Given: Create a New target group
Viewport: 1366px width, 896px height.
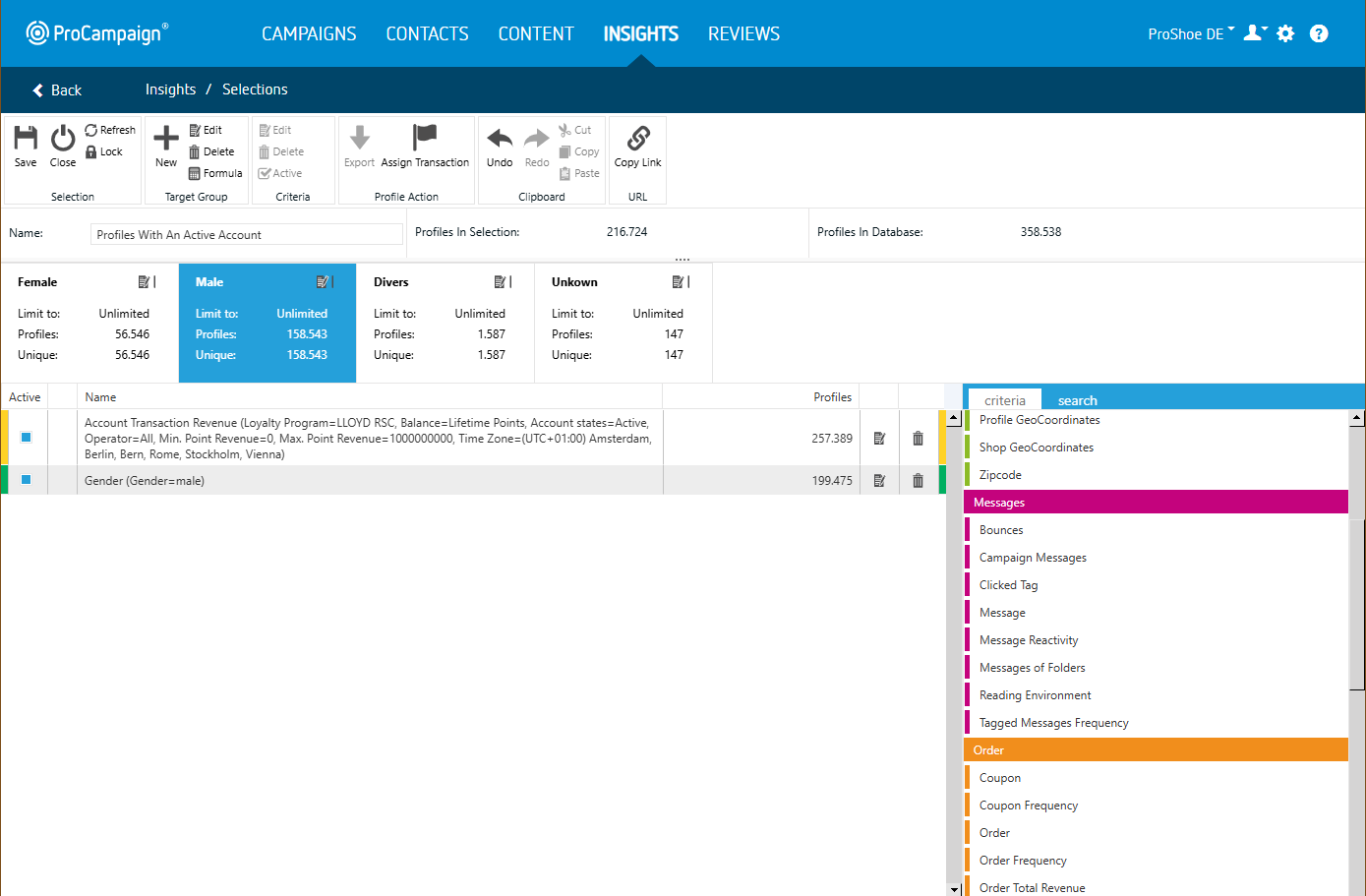Looking at the screenshot, I should click(x=166, y=139).
